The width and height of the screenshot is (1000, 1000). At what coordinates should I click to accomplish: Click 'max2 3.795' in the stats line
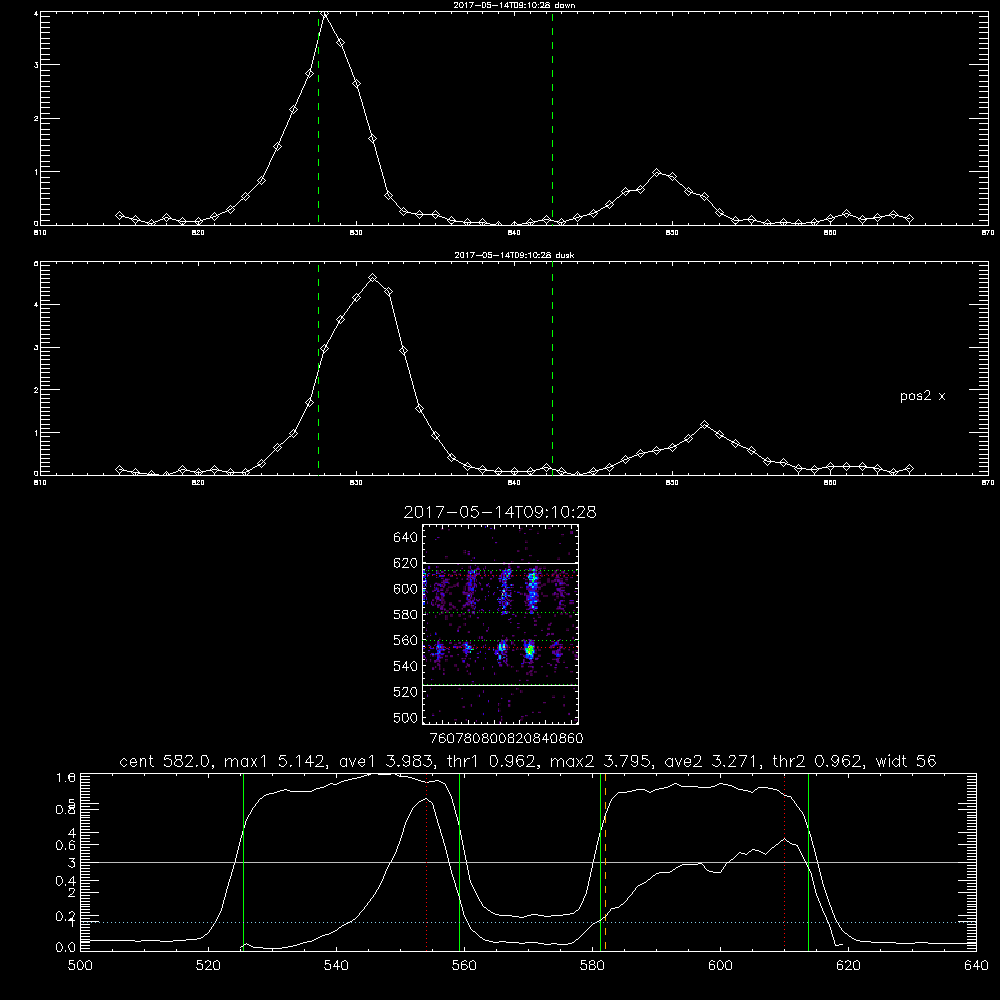click(601, 761)
